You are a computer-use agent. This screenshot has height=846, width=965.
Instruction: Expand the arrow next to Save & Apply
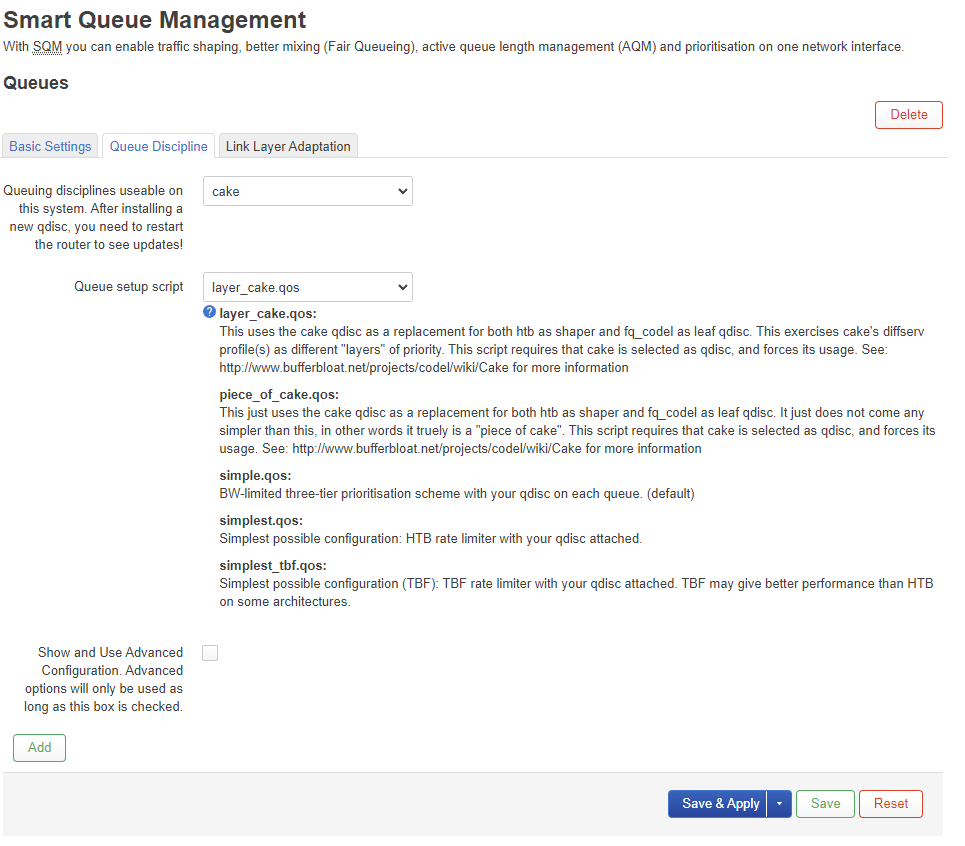point(779,804)
